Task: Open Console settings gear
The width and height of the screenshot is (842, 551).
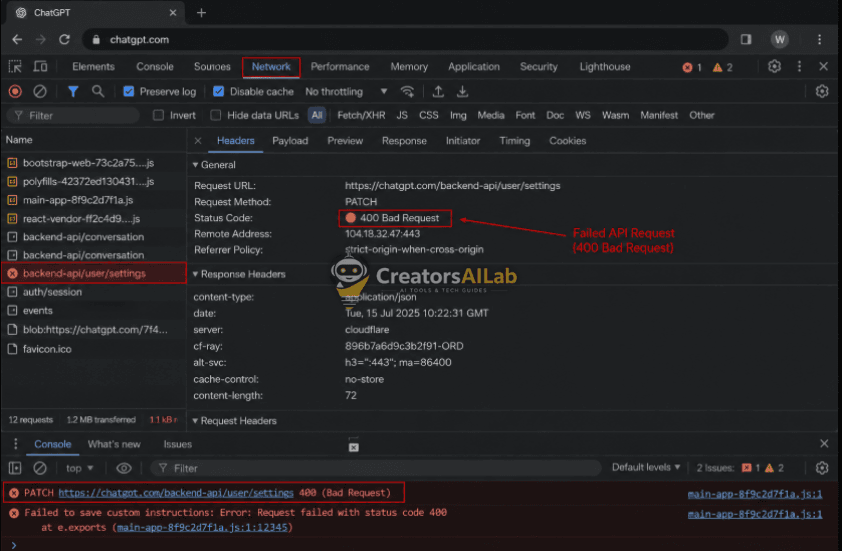Action: click(x=822, y=468)
